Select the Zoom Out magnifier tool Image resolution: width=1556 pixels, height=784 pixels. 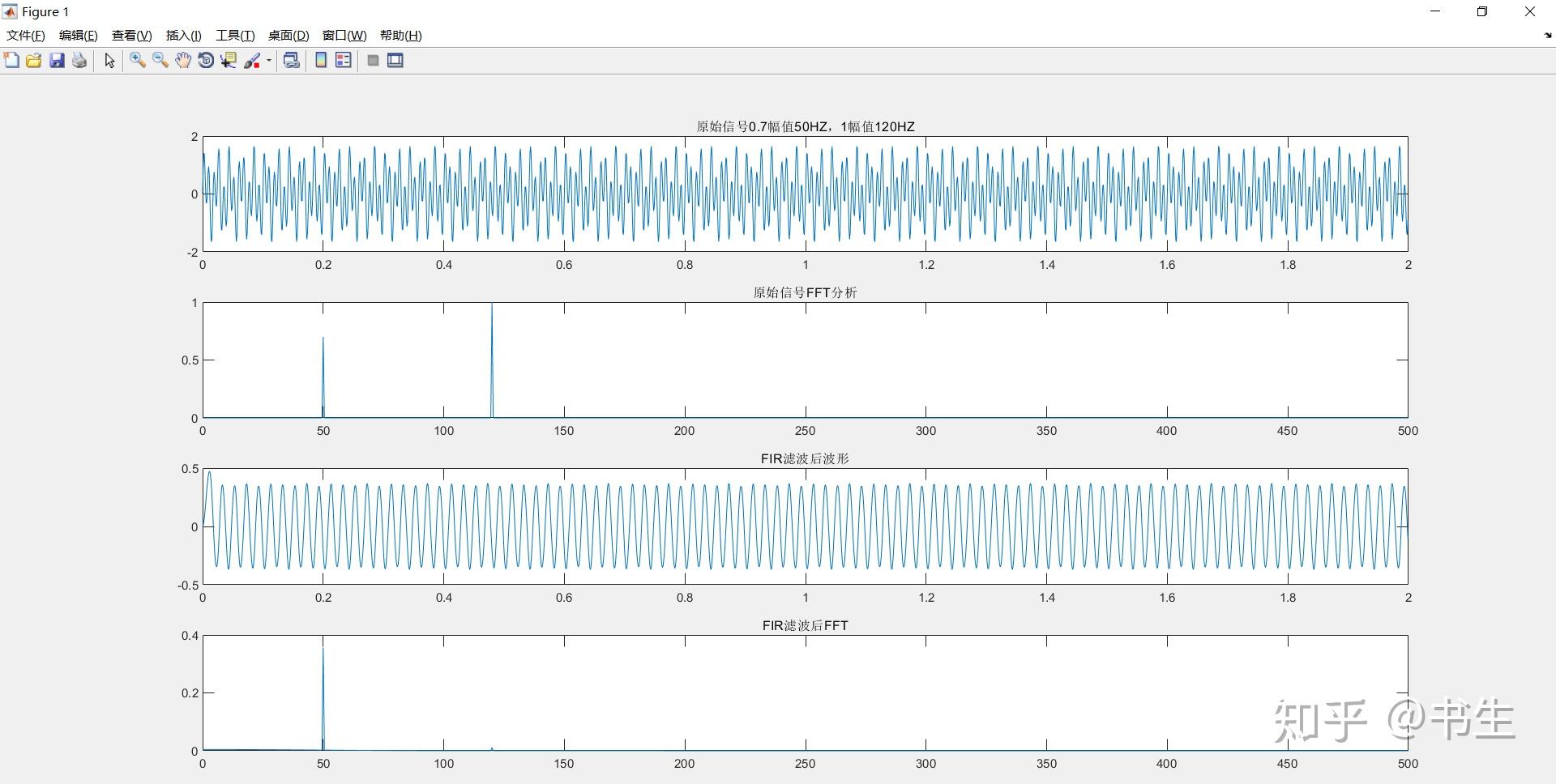tap(160, 60)
